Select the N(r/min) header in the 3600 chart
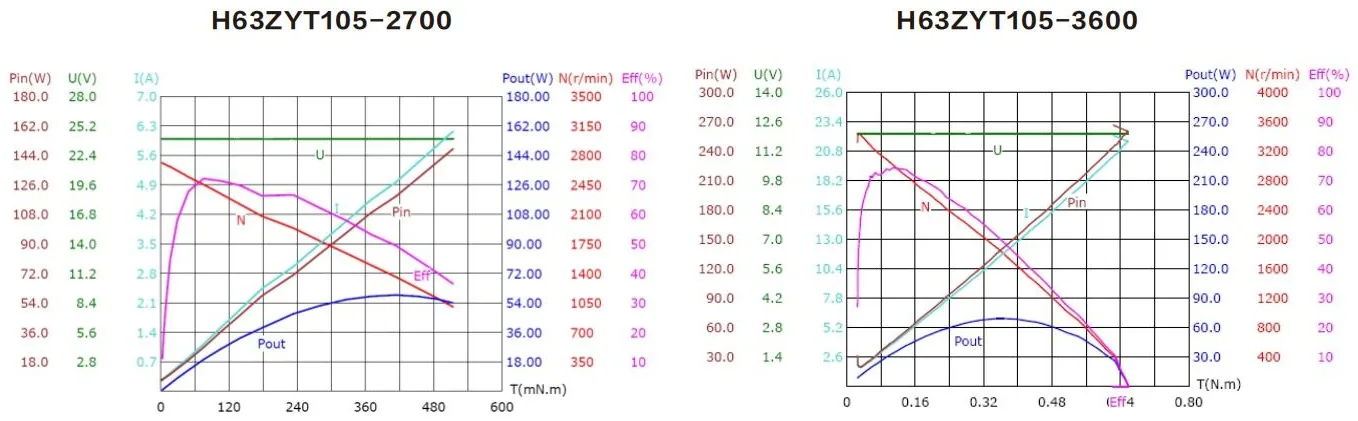The width and height of the screenshot is (1358, 421). point(1272,74)
